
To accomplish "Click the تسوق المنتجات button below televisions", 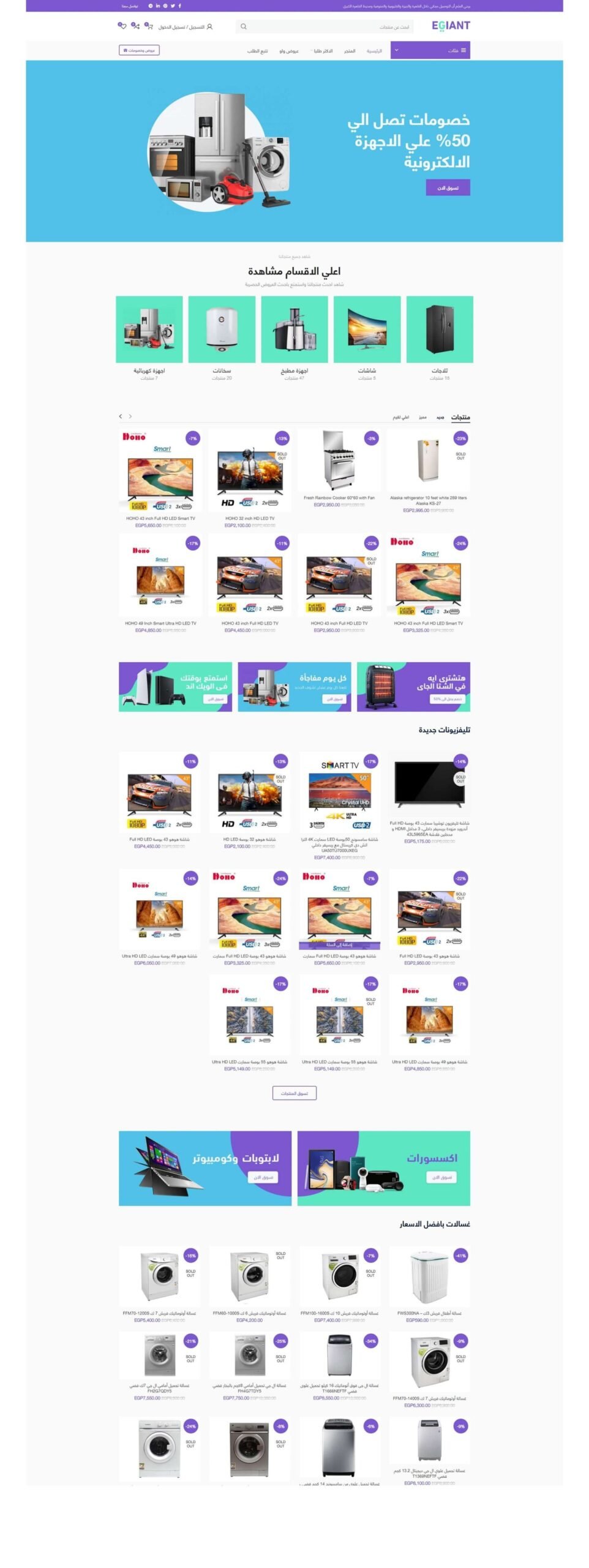I will (x=294, y=1093).
